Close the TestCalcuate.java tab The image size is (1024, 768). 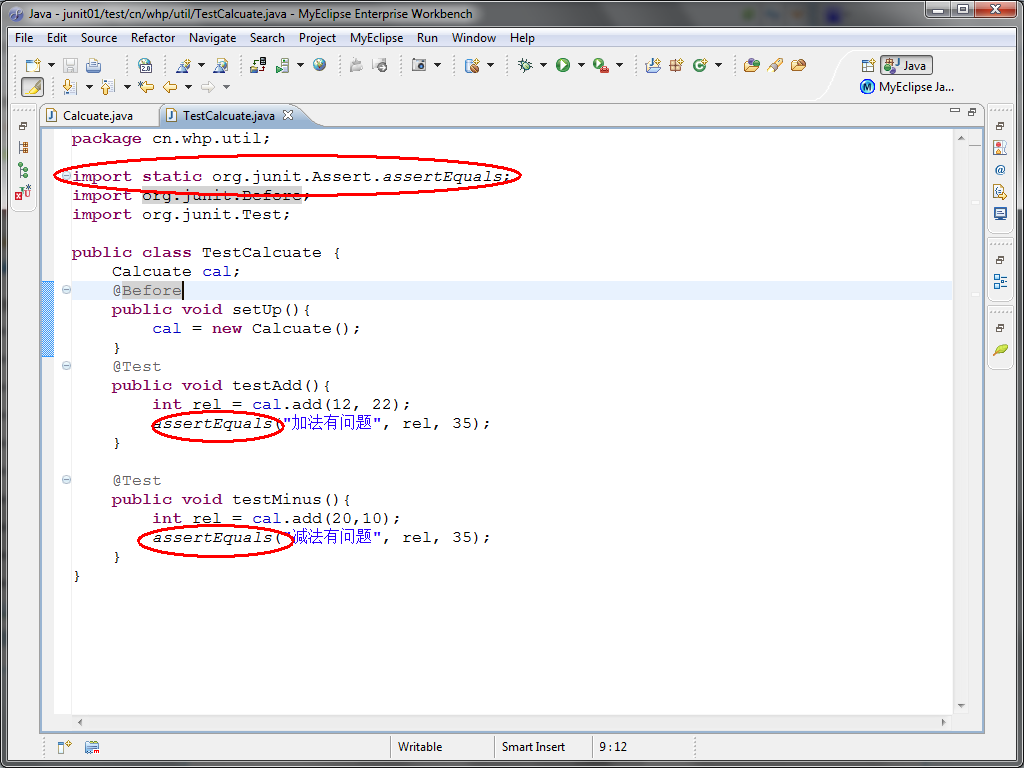tap(288, 115)
